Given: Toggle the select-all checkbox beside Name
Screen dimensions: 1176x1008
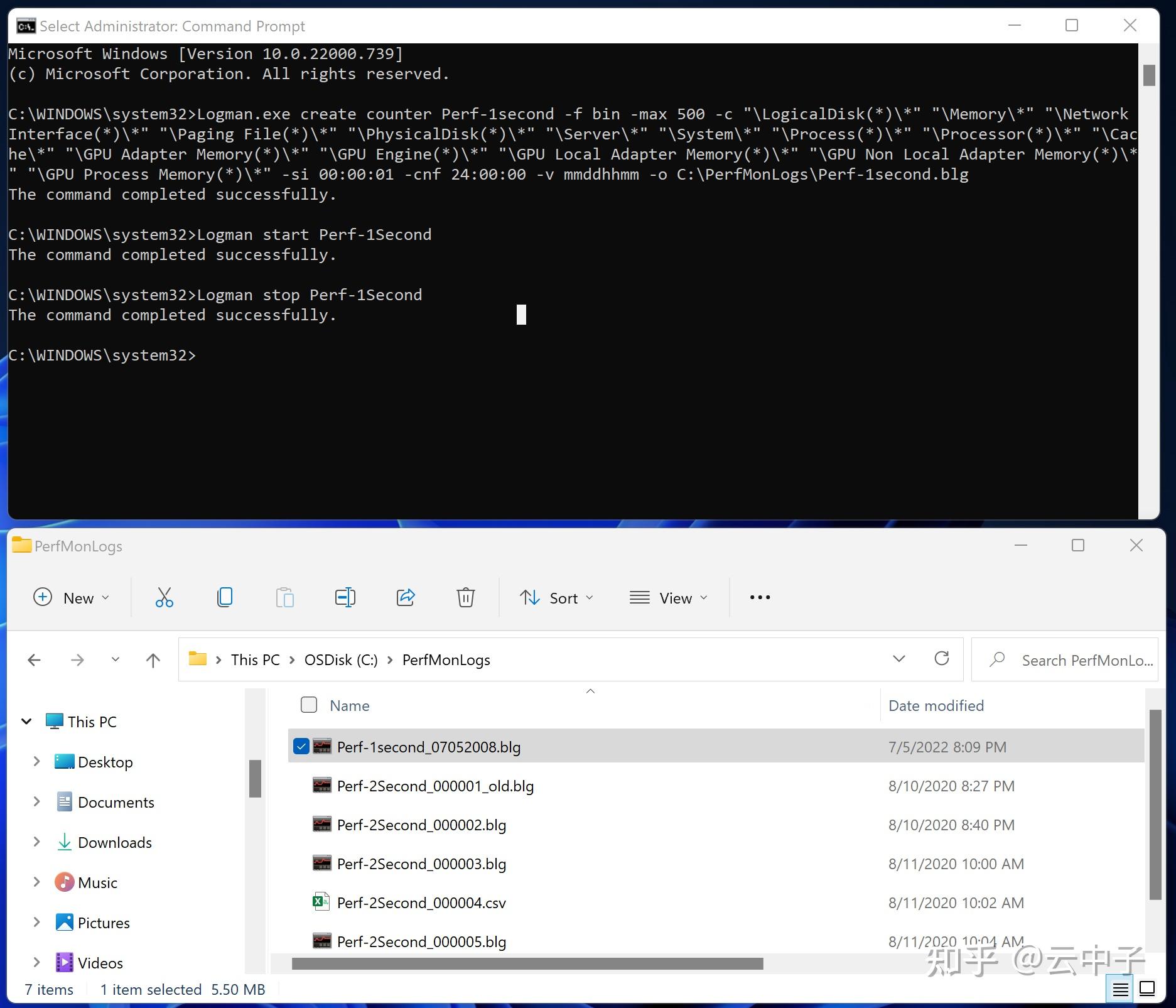Looking at the screenshot, I should (x=308, y=705).
